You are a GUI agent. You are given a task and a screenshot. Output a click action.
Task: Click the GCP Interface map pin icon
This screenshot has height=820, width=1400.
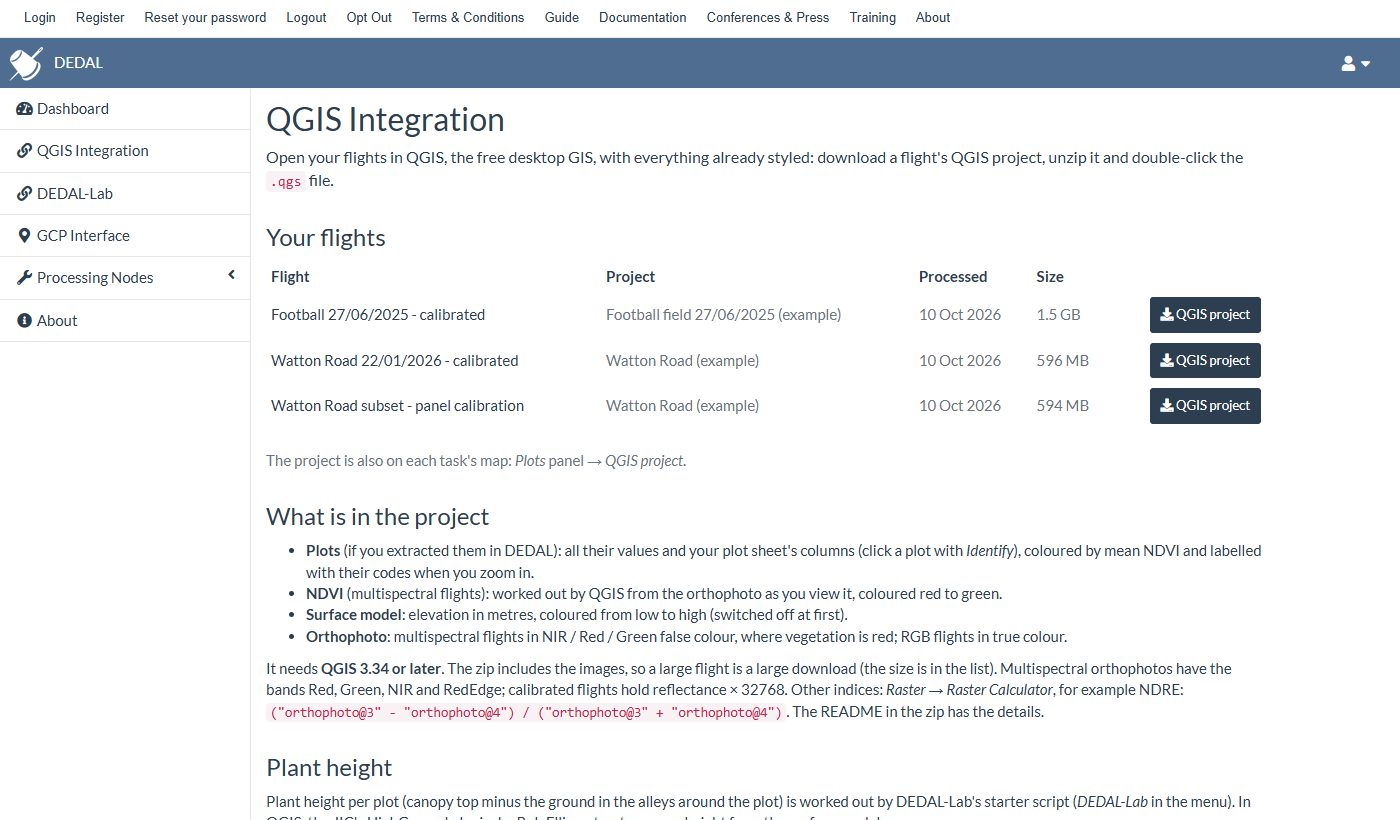[x=25, y=236]
